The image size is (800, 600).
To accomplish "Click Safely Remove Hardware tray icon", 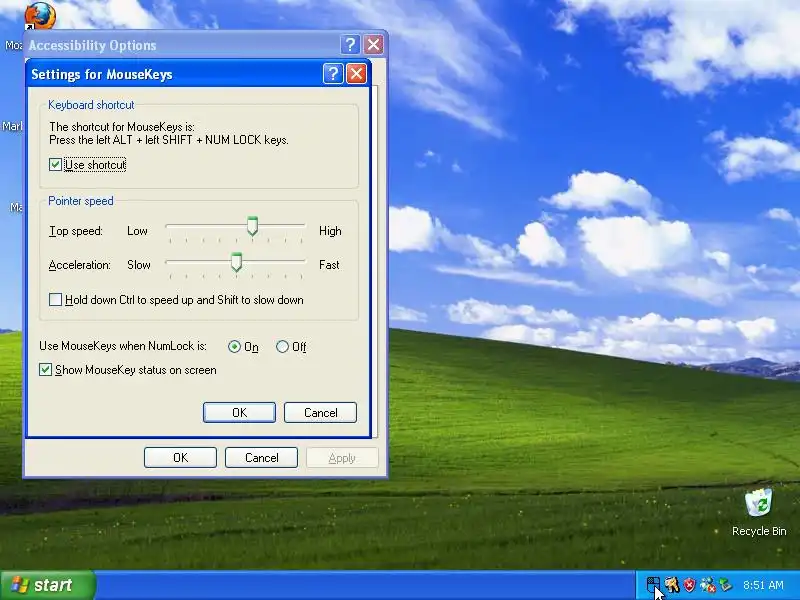I will [725, 585].
